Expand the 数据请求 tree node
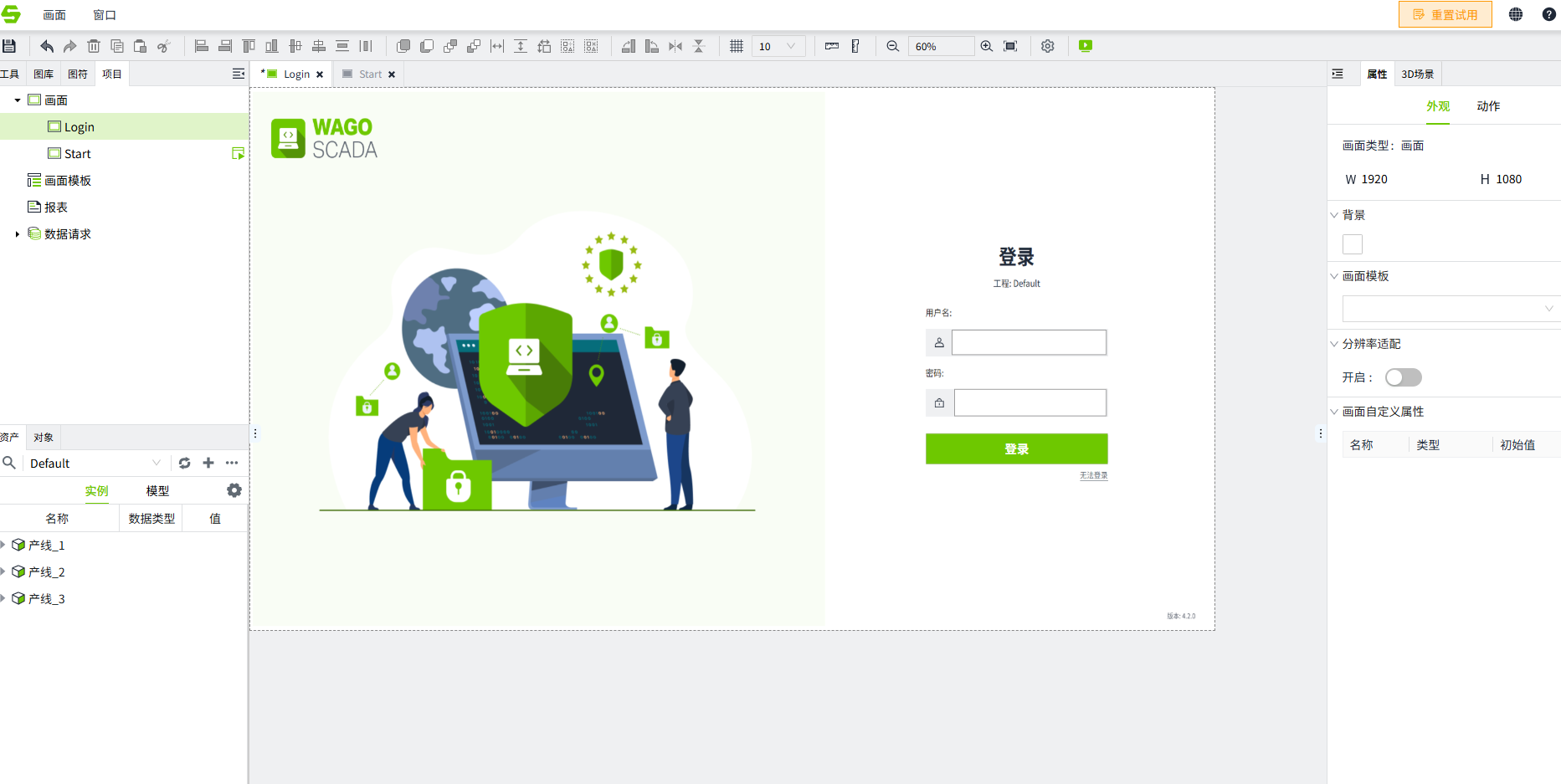The width and height of the screenshot is (1561, 784). click(x=18, y=234)
